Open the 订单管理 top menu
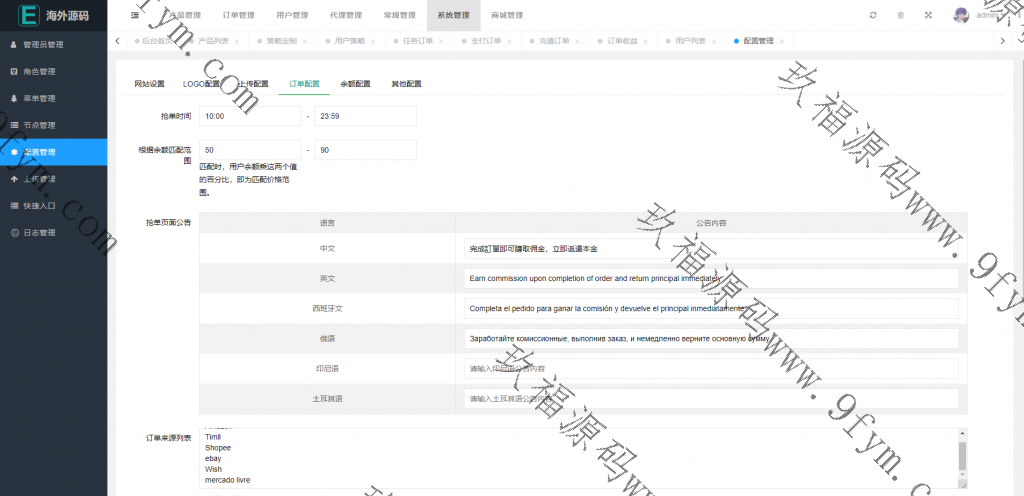Screen dimensions: 1024x496 [238, 16]
